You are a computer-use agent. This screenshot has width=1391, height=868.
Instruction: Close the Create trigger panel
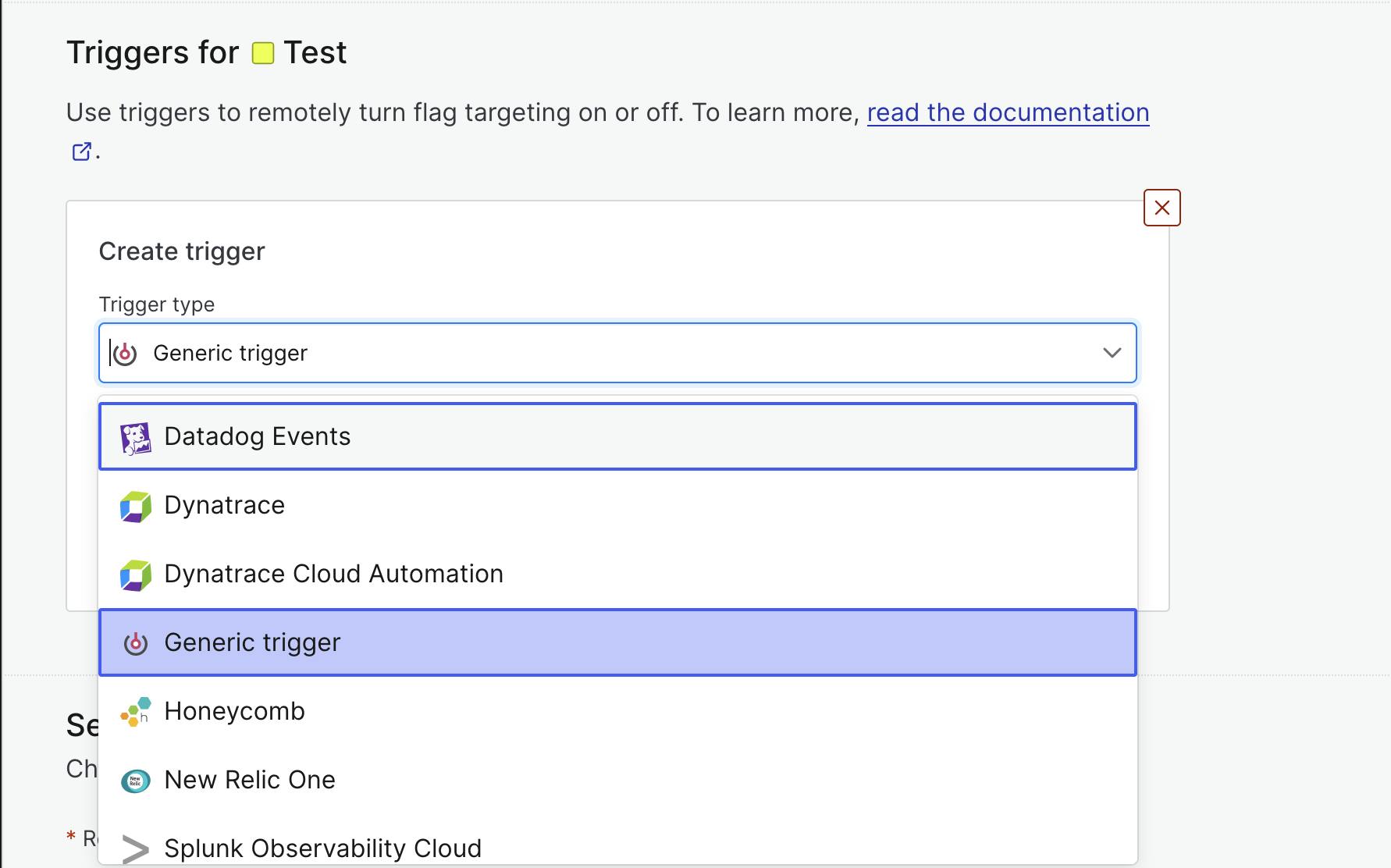pyautogui.click(x=1162, y=208)
